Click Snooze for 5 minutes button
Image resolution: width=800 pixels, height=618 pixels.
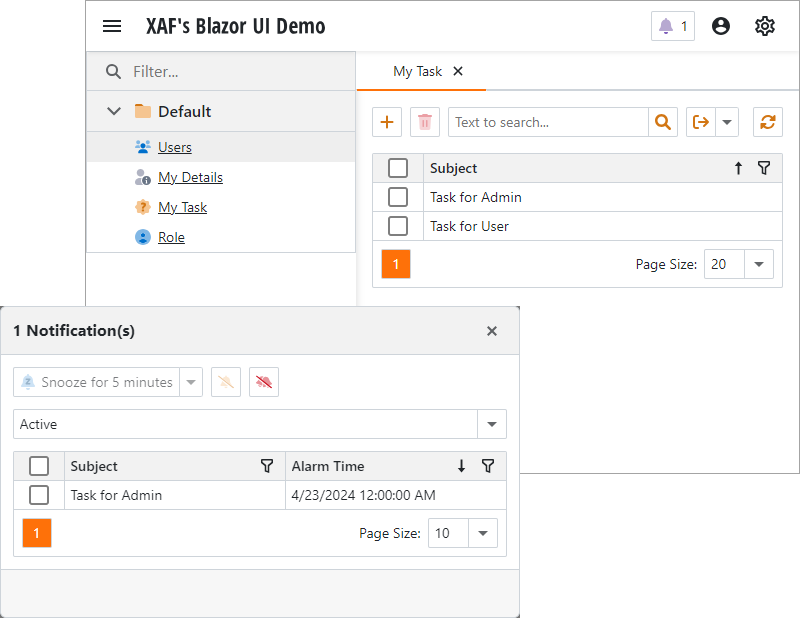(96, 382)
